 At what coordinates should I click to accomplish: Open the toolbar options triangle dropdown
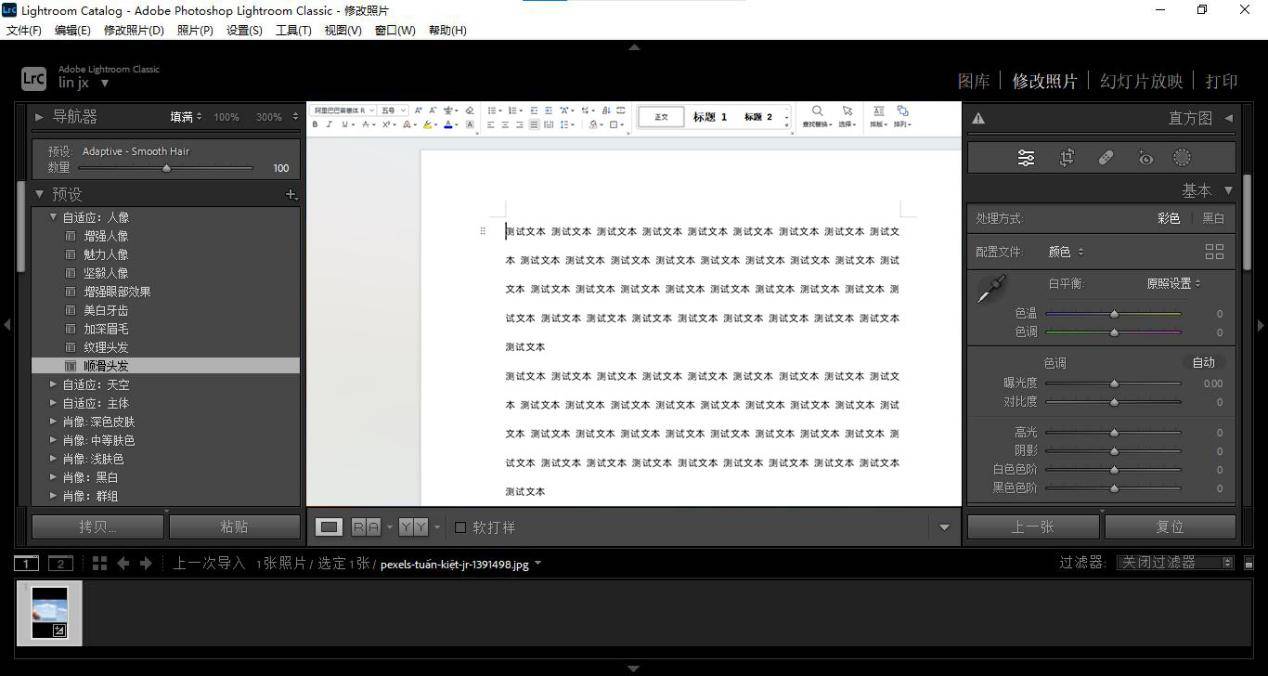[944, 527]
